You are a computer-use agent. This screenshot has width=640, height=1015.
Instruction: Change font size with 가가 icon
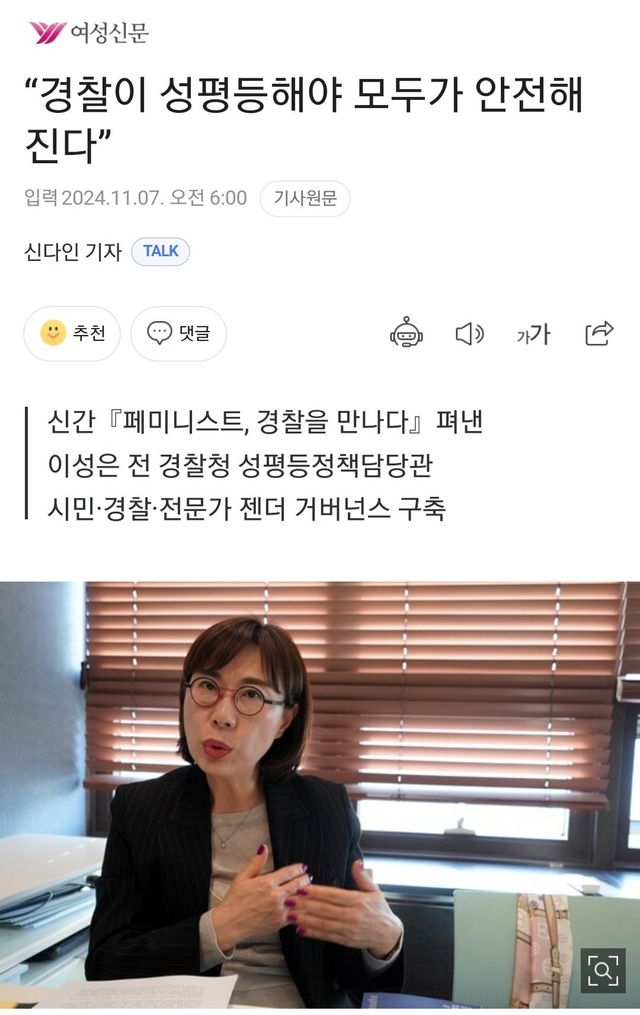click(533, 334)
